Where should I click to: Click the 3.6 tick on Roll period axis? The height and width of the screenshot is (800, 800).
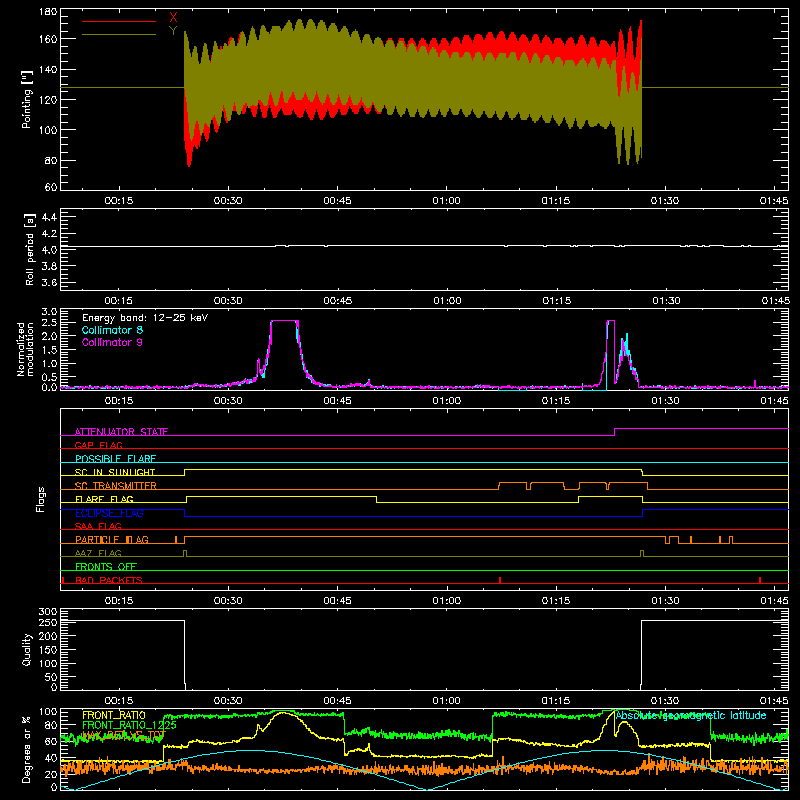pos(49,282)
